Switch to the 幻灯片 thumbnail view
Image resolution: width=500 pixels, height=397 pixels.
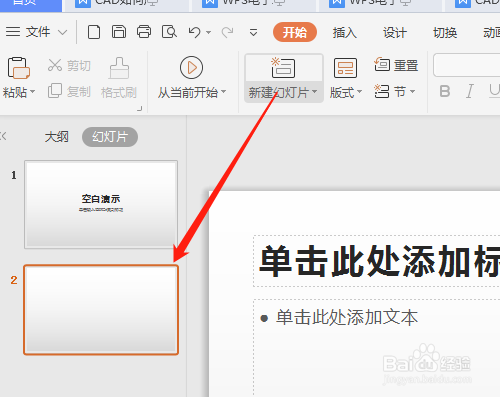(110, 137)
